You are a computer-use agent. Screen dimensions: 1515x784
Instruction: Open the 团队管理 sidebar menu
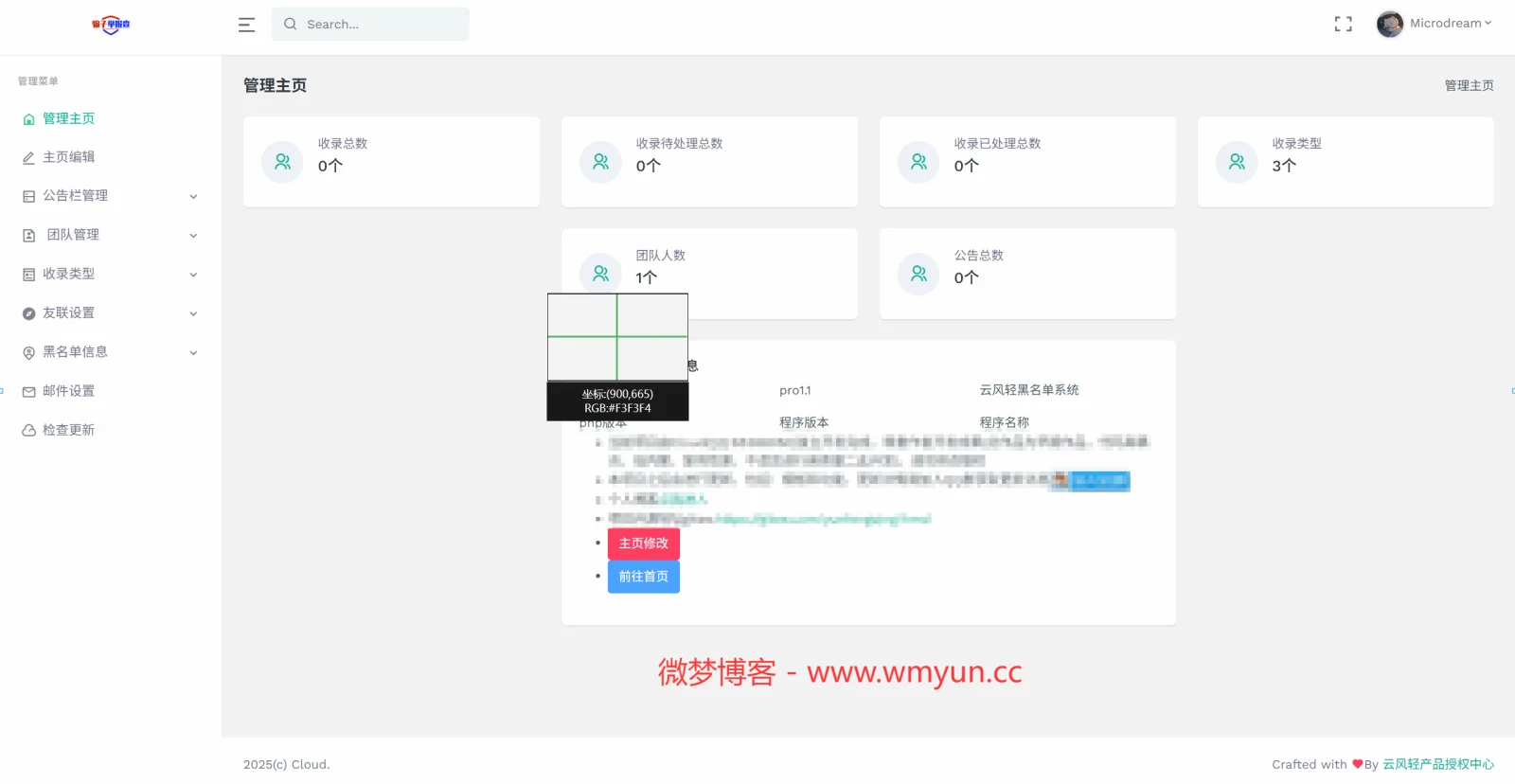click(111, 235)
